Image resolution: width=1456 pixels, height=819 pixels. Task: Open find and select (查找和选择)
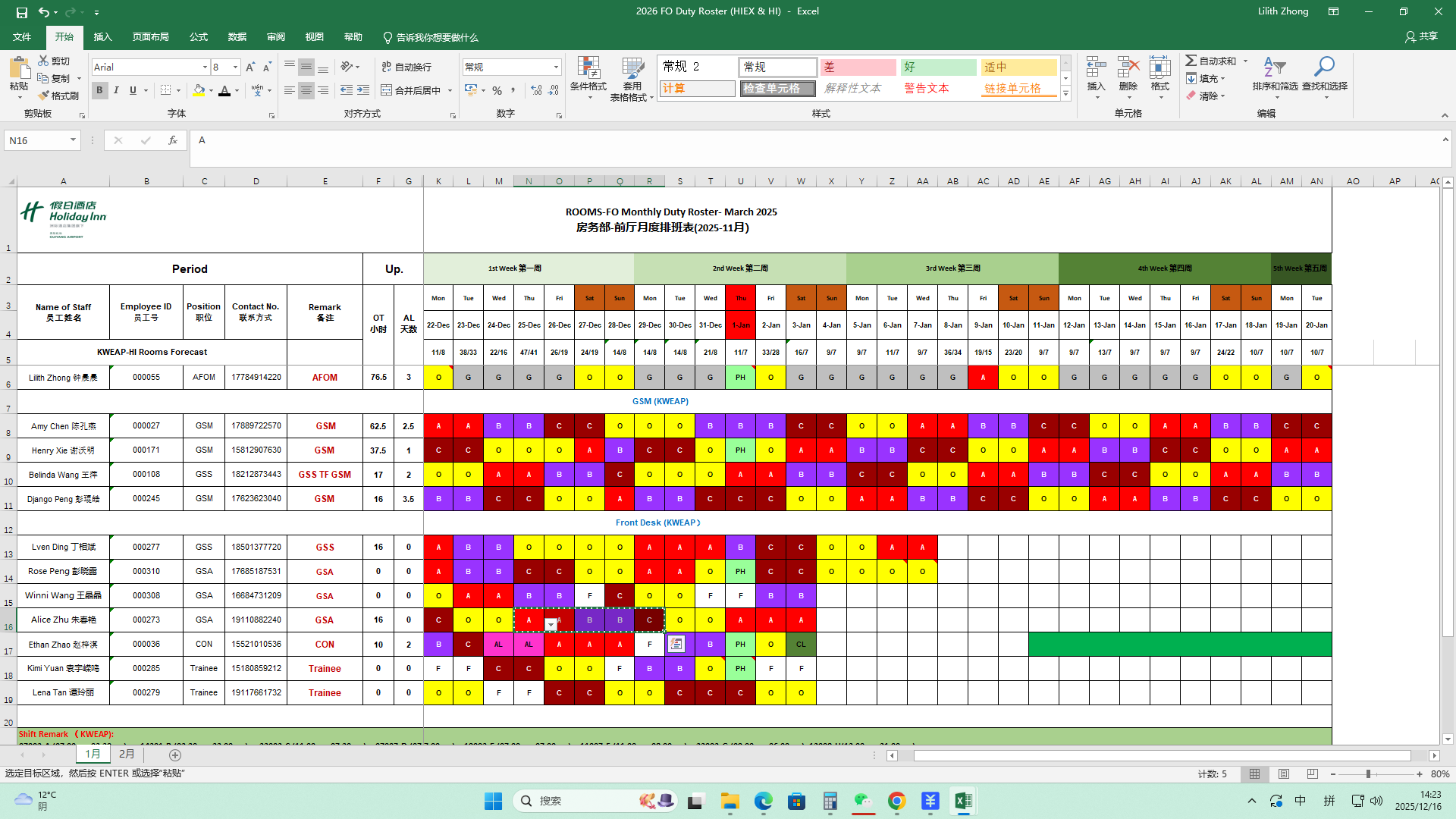pyautogui.click(x=1324, y=77)
